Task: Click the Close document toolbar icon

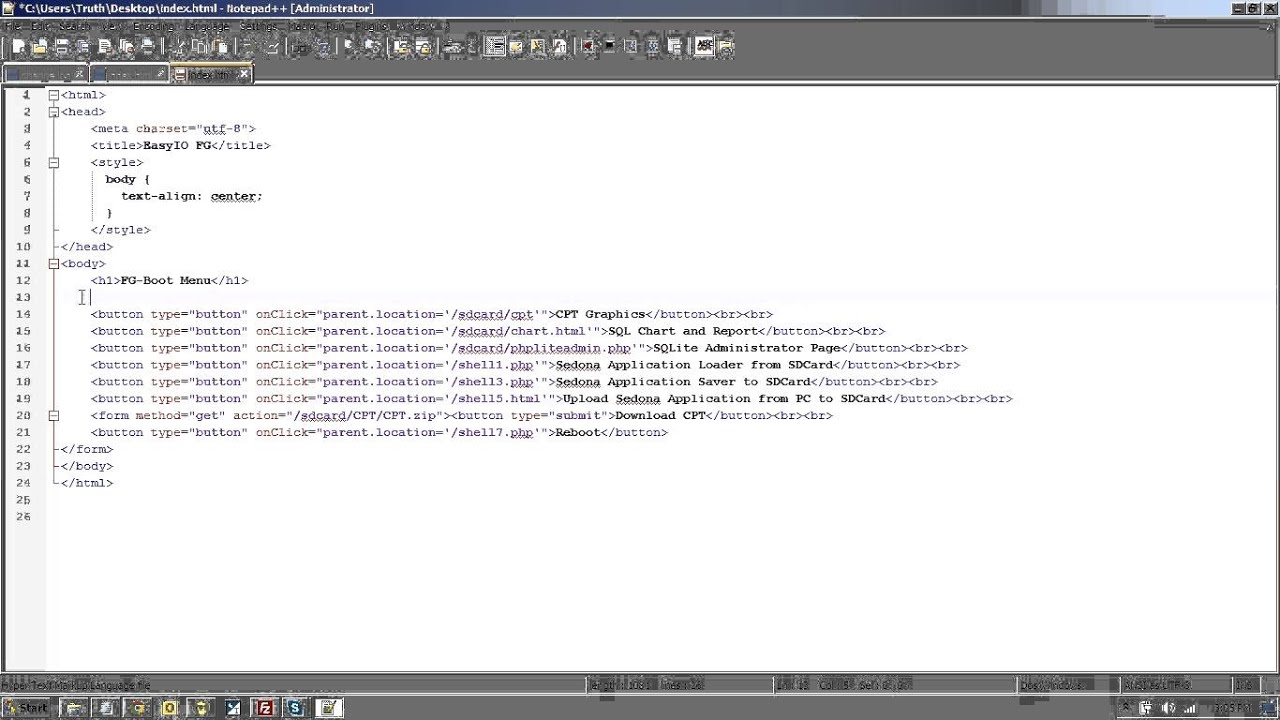Action: [105, 46]
